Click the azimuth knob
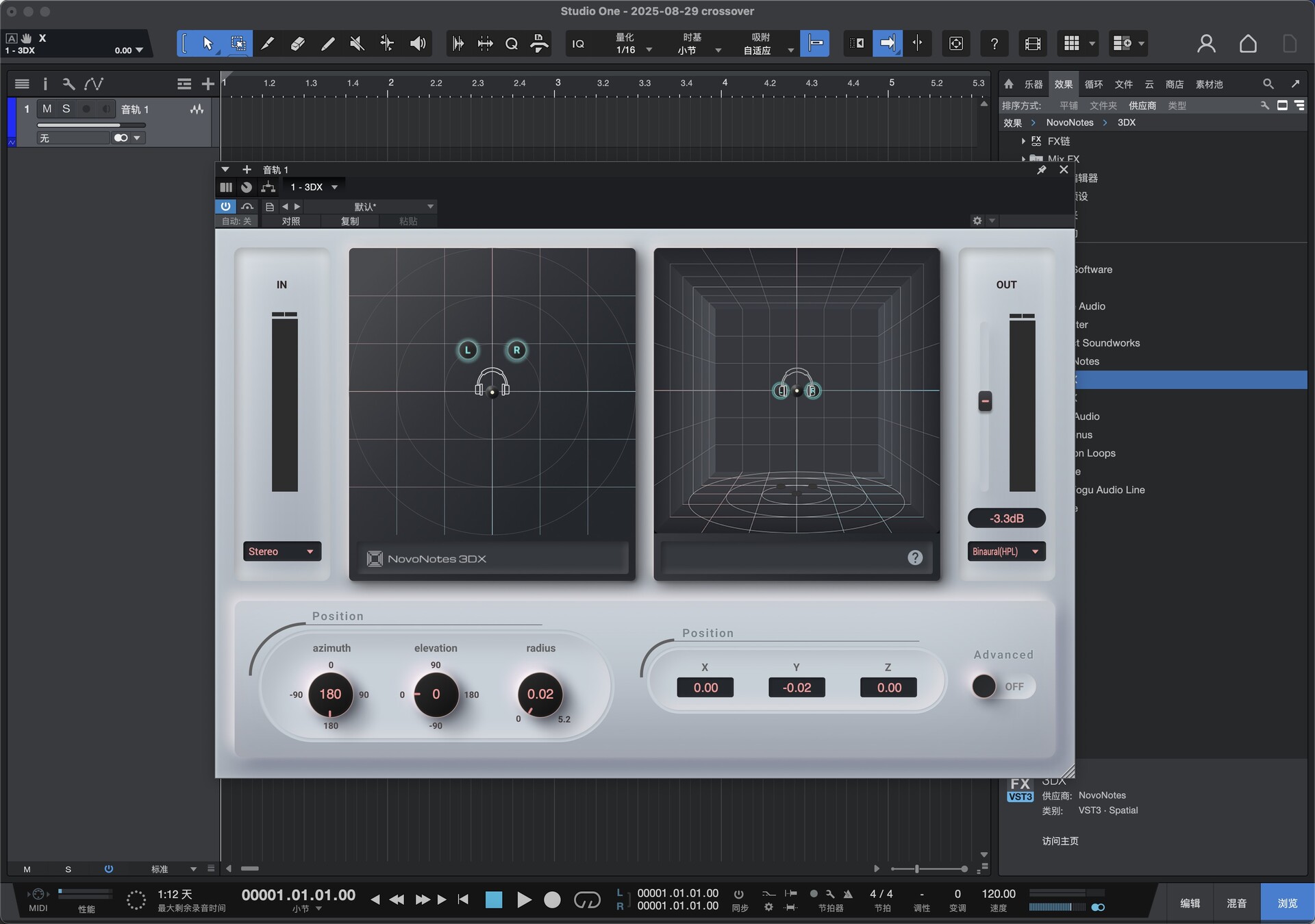Screen dimensions: 1315x924 [x=330, y=694]
